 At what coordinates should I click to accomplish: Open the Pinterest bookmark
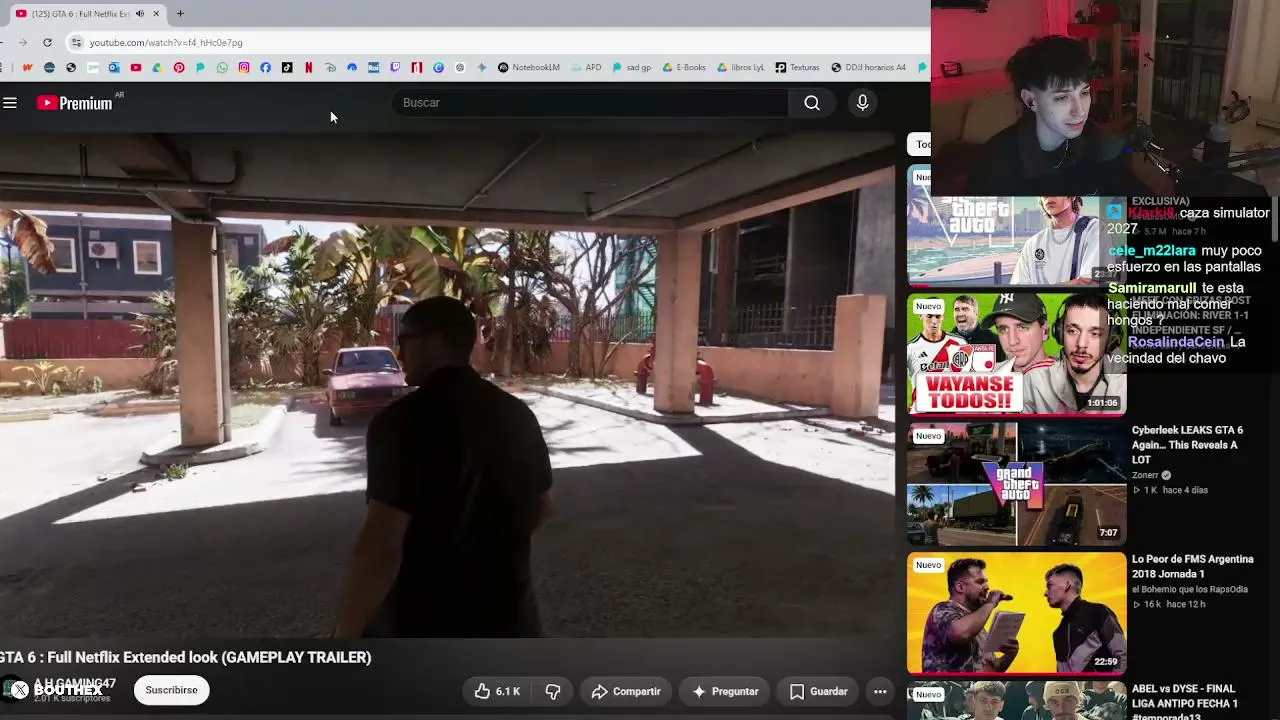[179, 67]
